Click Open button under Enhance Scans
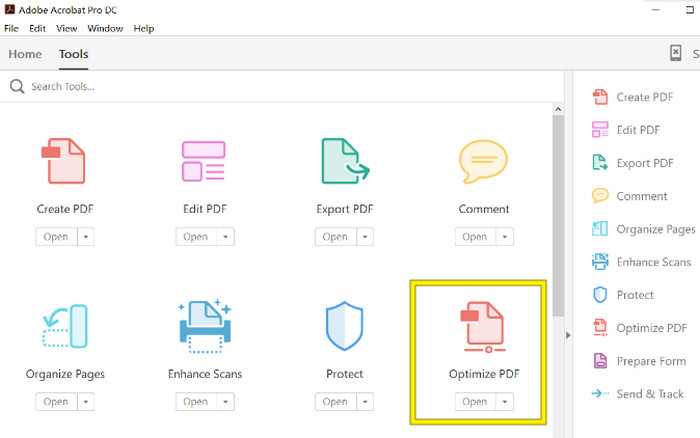The height and width of the screenshot is (438, 700). tap(196, 402)
